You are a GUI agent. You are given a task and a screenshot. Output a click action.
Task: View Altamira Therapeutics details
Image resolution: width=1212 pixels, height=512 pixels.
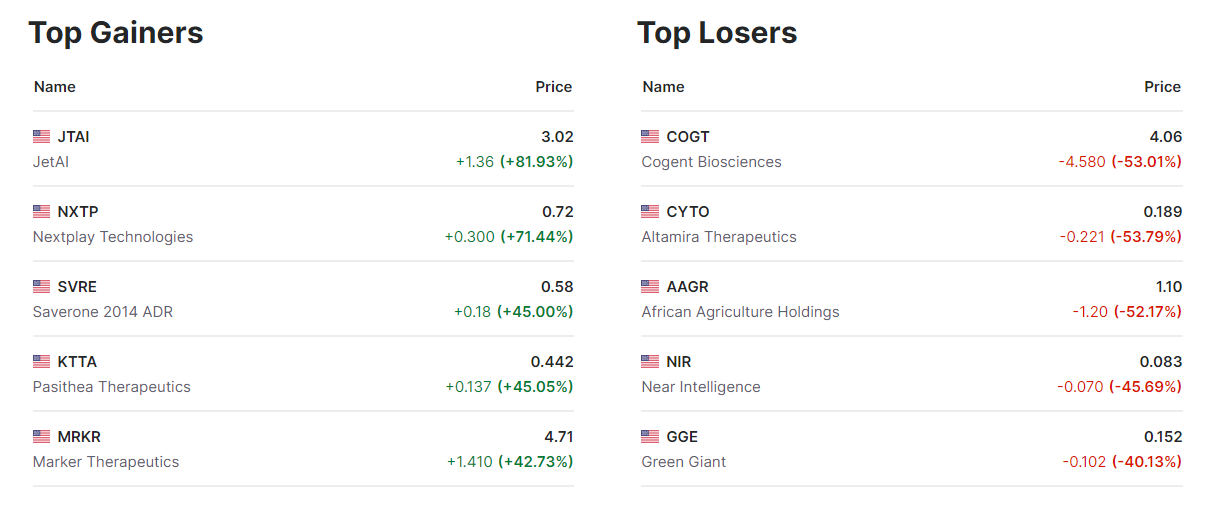(719, 237)
